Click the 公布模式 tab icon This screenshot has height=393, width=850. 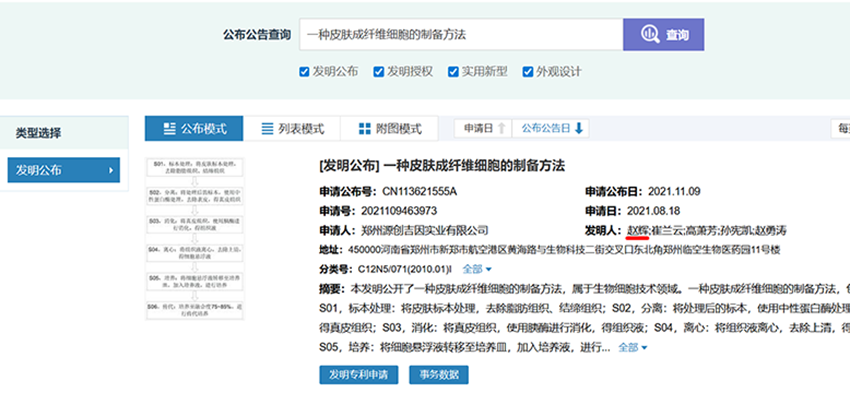[x=169, y=129]
